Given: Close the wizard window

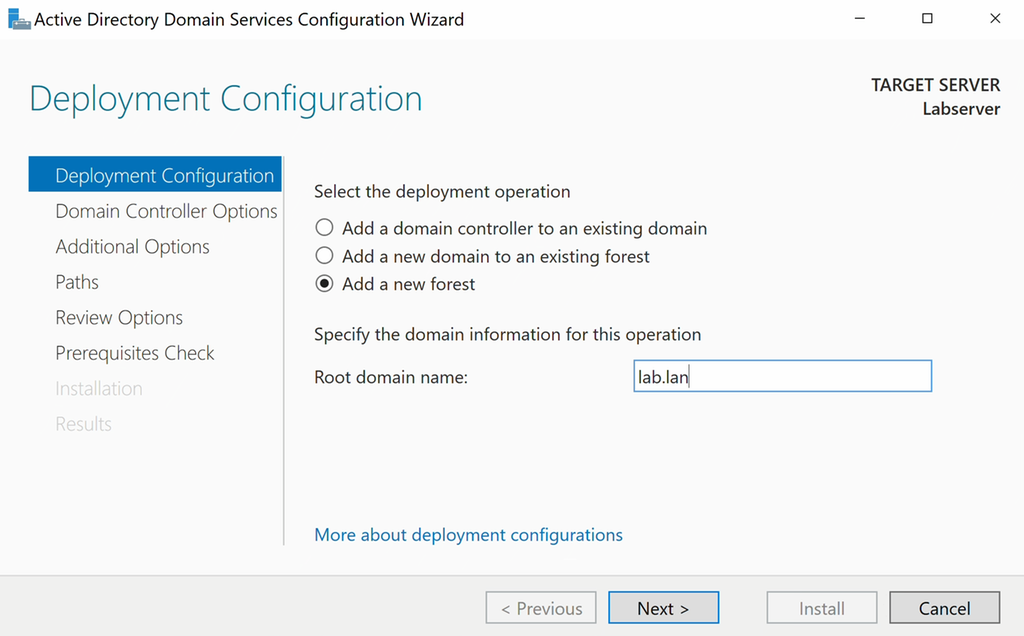Looking at the screenshot, I should tap(995, 18).
